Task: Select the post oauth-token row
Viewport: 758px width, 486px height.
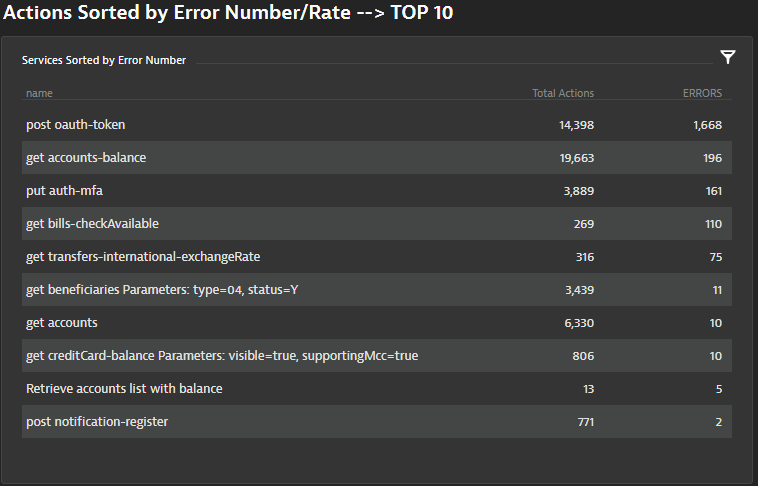Action: 76,125
